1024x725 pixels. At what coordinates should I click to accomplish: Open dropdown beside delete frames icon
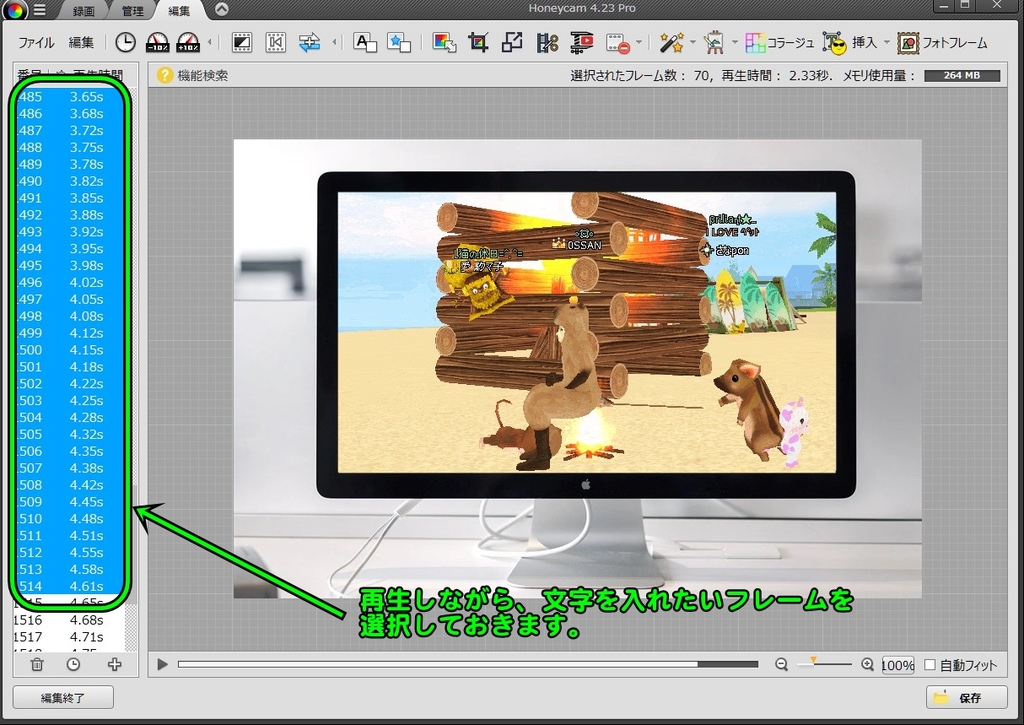[639, 42]
